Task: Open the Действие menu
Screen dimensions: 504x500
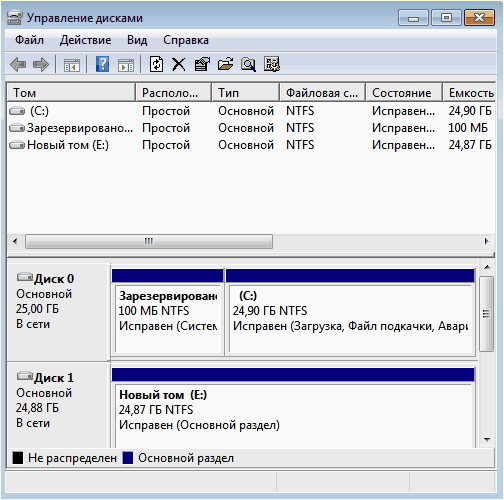Action: (x=86, y=40)
